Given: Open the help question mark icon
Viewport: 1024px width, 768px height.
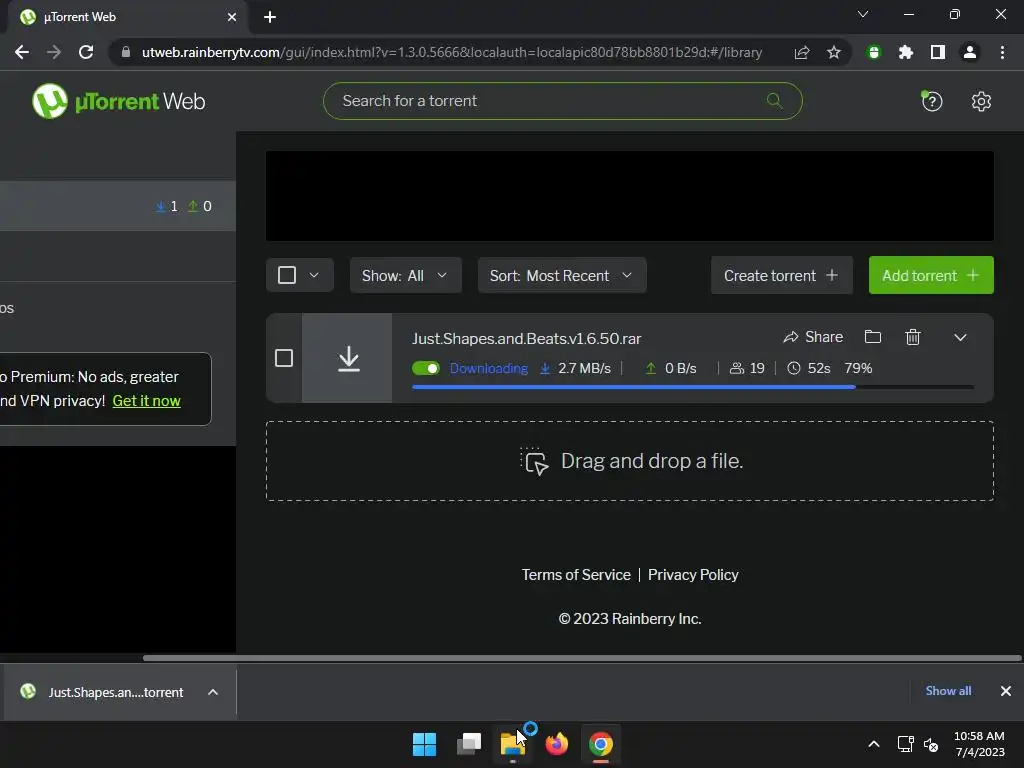Looking at the screenshot, I should [932, 101].
